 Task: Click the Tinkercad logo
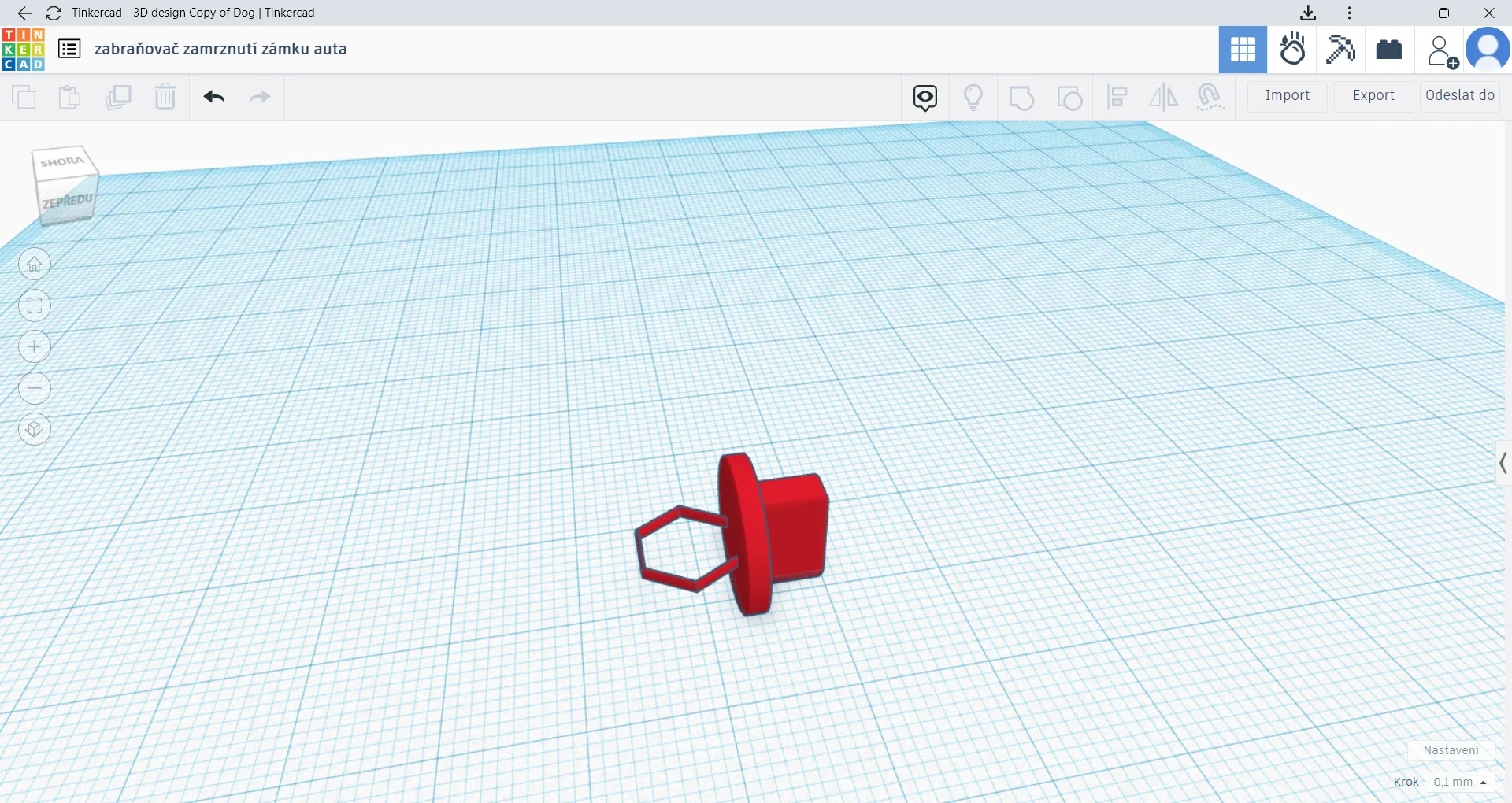coord(24,50)
